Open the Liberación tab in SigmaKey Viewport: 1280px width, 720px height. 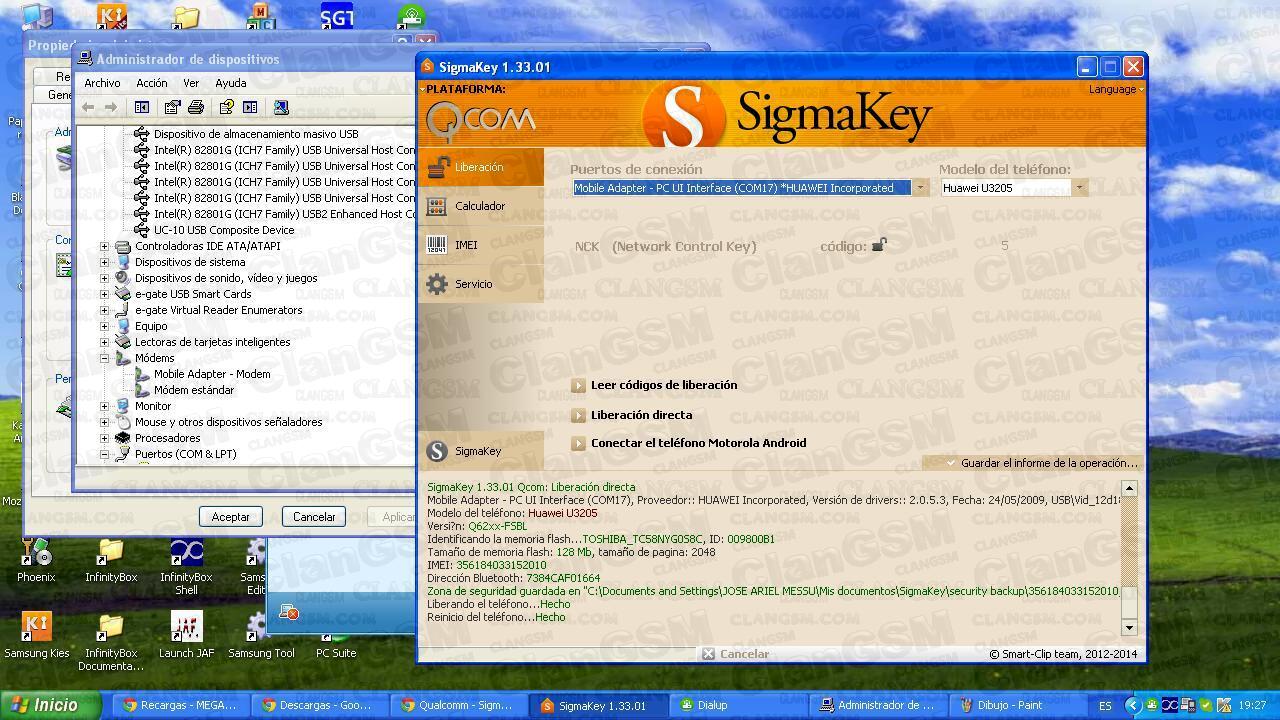point(481,167)
